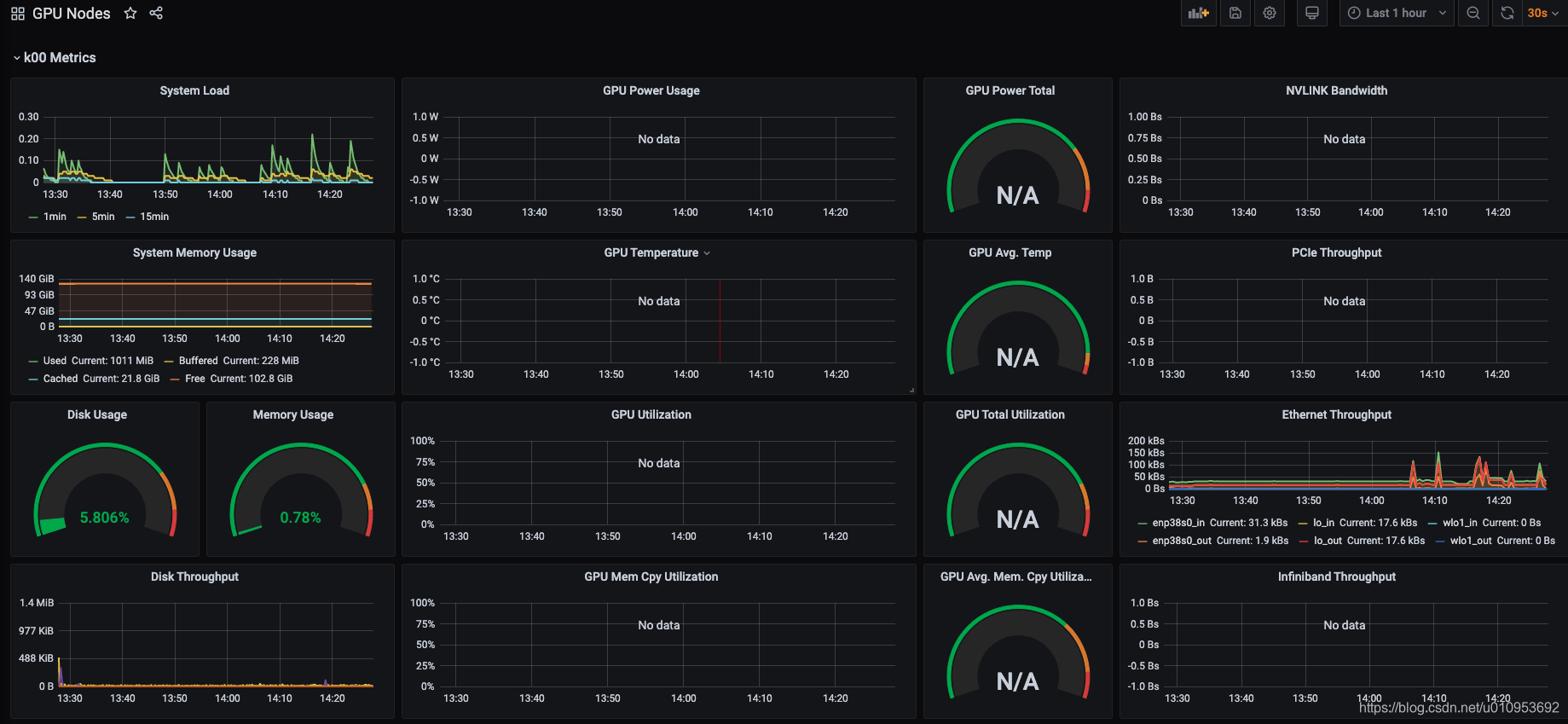Click No data text in NVLINK Bandwidth panel
1568x724 pixels.
[1345, 139]
